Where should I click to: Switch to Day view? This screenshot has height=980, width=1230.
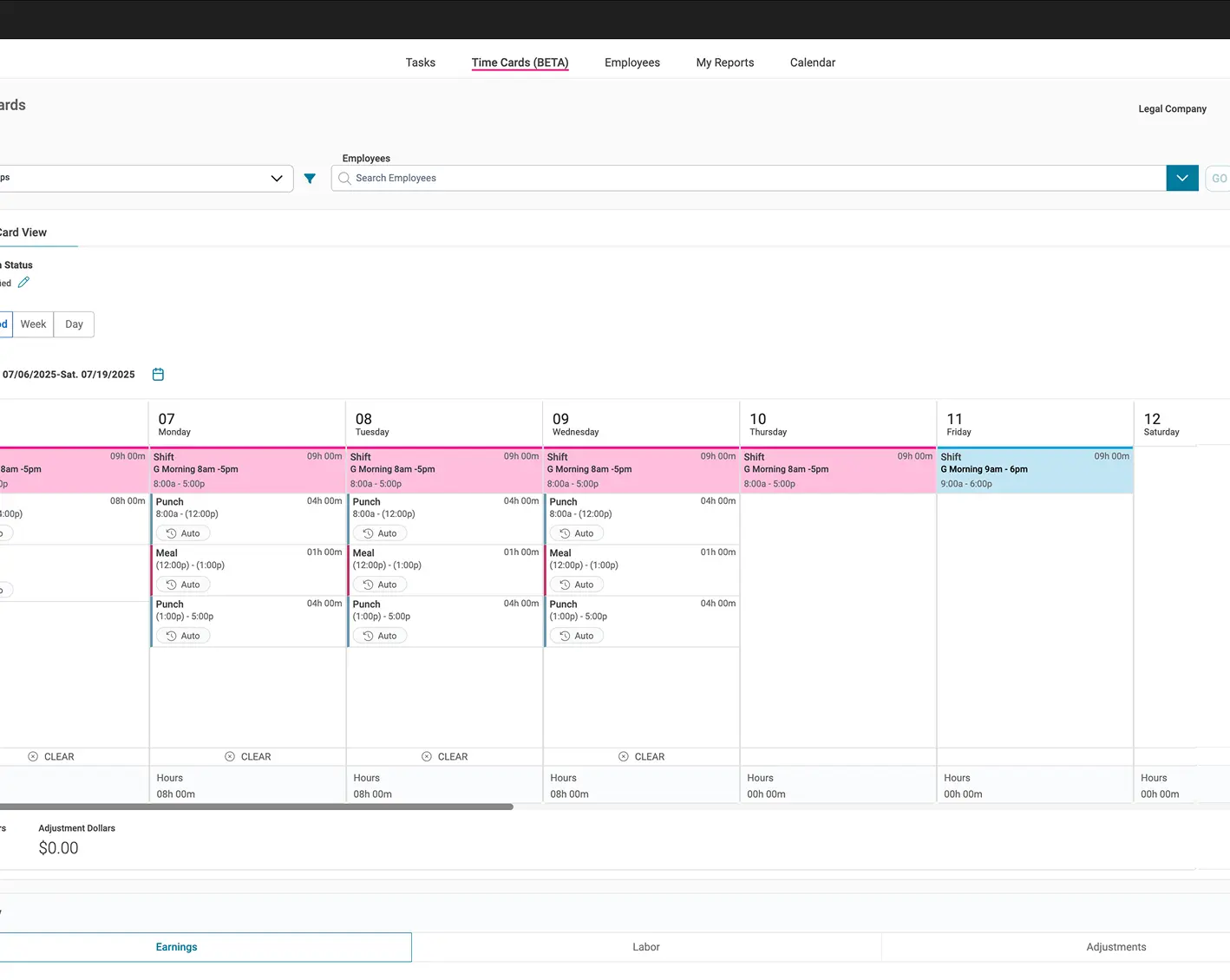[x=73, y=323]
